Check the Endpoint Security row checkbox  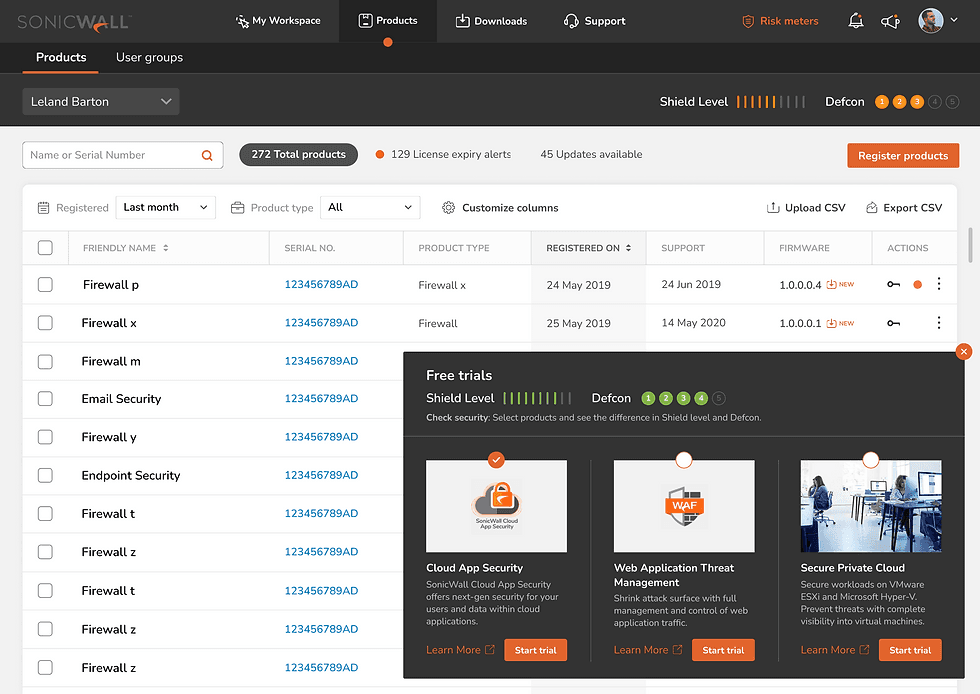pyautogui.click(x=45, y=475)
